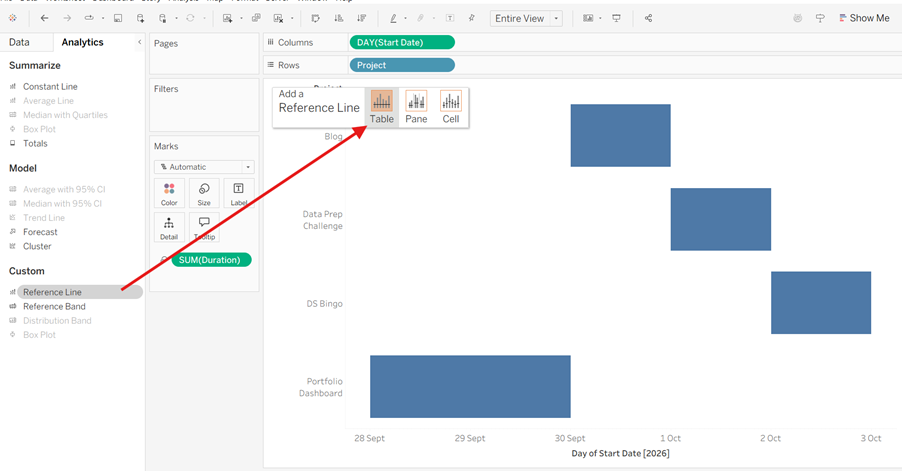Click the Show Me button
The height and width of the screenshot is (471, 902).
click(864, 18)
